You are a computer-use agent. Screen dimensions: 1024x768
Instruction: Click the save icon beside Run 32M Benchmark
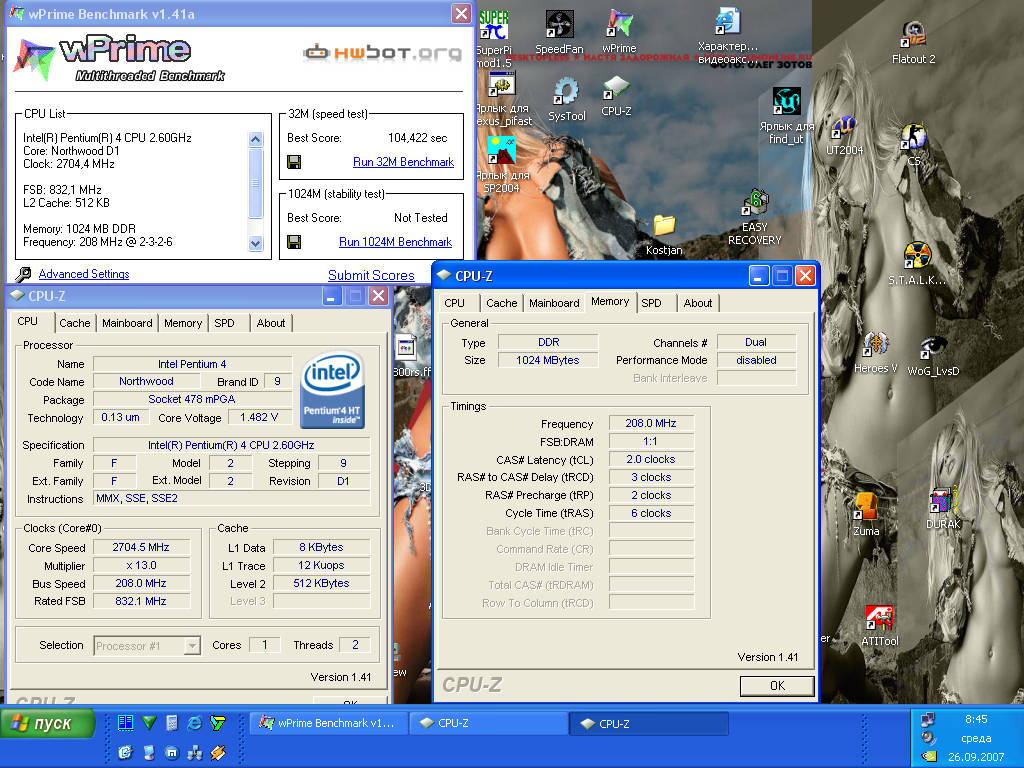point(295,162)
